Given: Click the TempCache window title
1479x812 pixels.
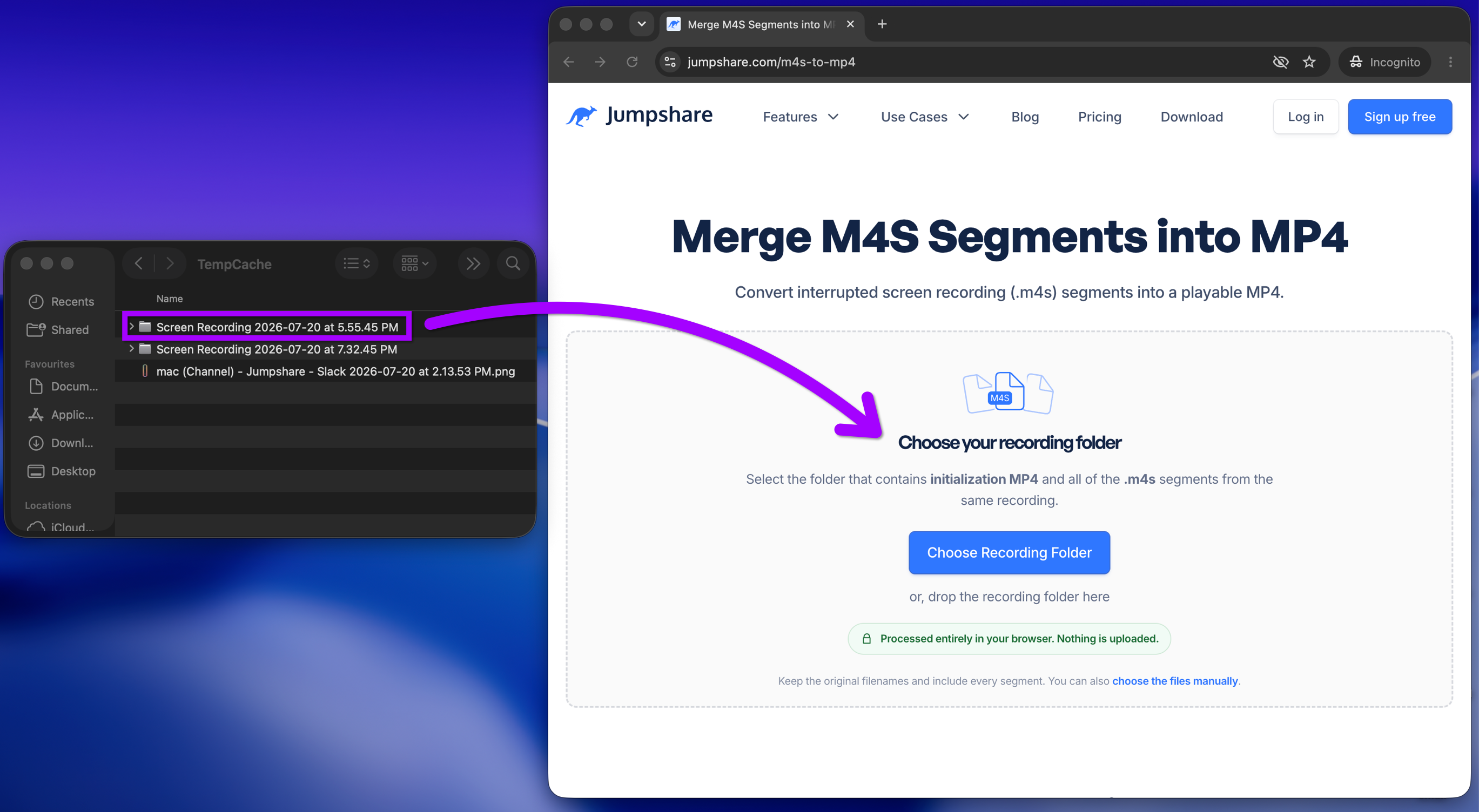Looking at the screenshot, I should click(x=234, y=264).
